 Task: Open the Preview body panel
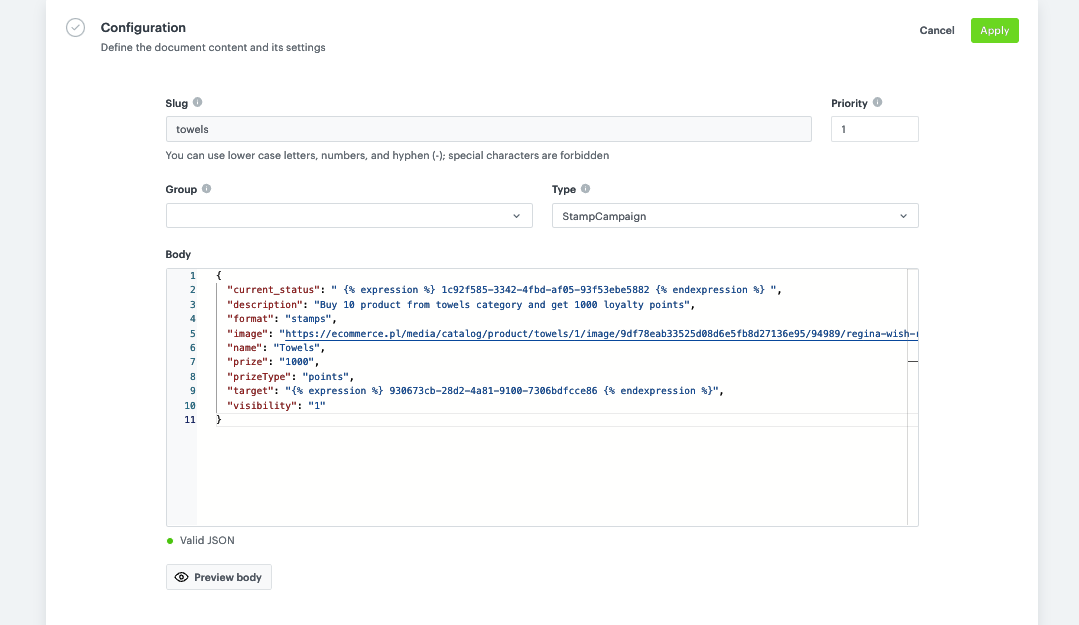[218, 577]
